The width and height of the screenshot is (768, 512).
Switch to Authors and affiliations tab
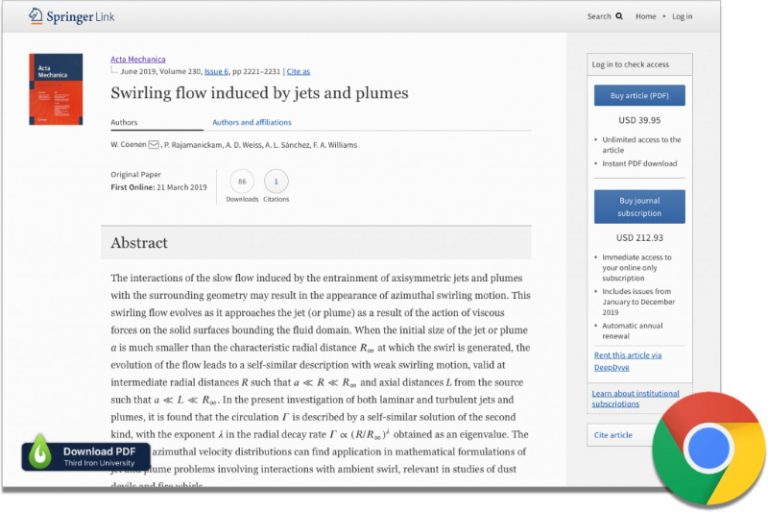tap(252, 122)
